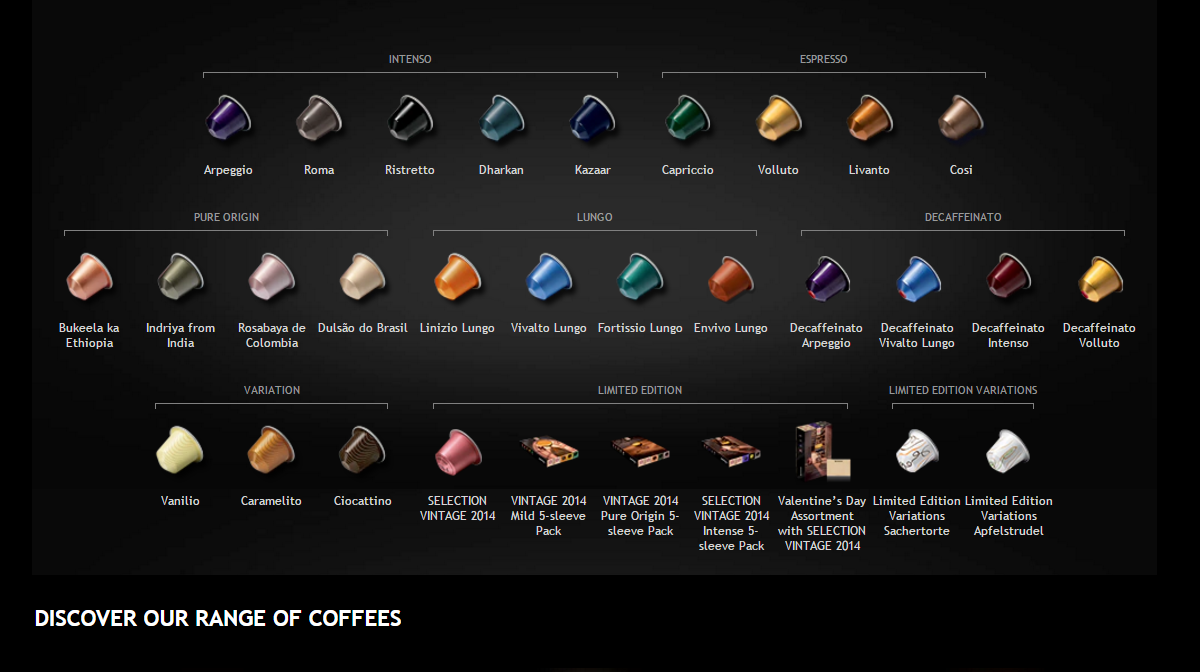Viewport: 1200px width, 672px height.
Task: Click the Volluto name link
Action: click(x=778, y=170)
